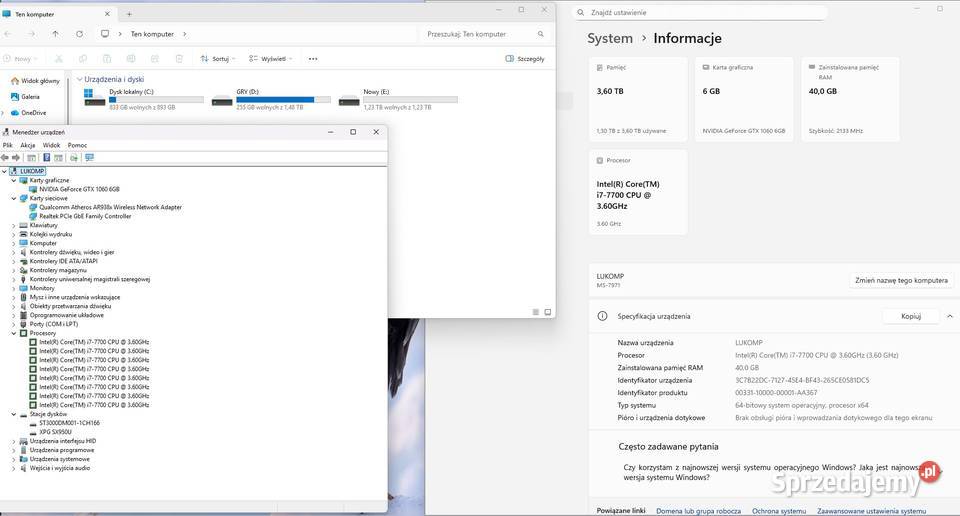Image resolution: width=960 pixels, height=516 pixels.
Task: Toggle the Szczegóły details pane
Action: point(525,59)
